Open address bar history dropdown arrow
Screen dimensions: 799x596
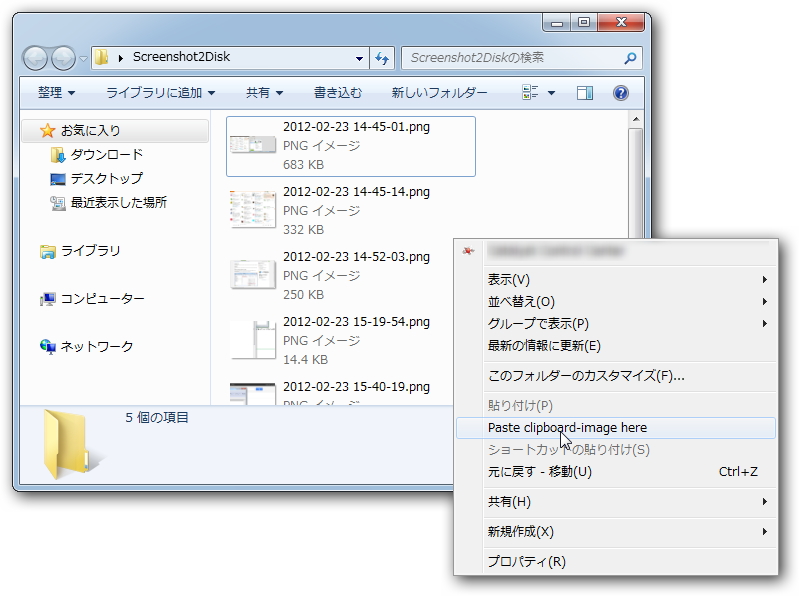(x=359, y=58)
